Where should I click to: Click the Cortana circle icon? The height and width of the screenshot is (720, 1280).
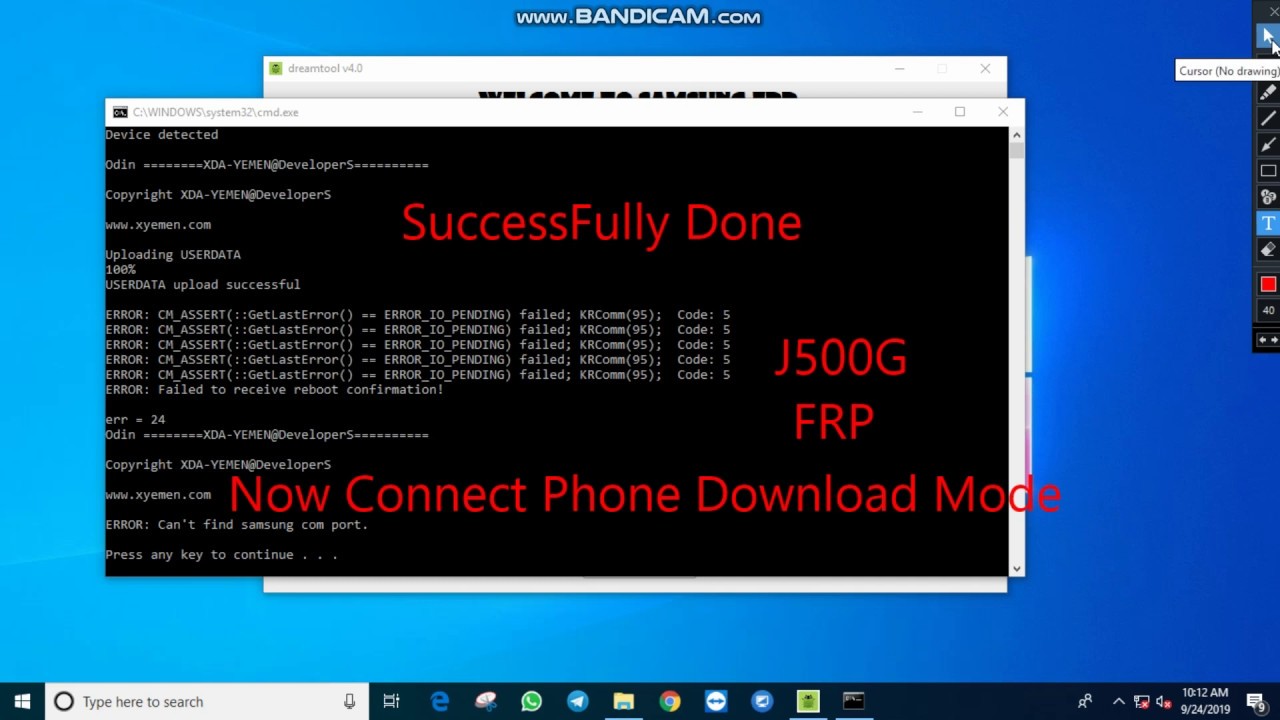click(x=64, y=702)
